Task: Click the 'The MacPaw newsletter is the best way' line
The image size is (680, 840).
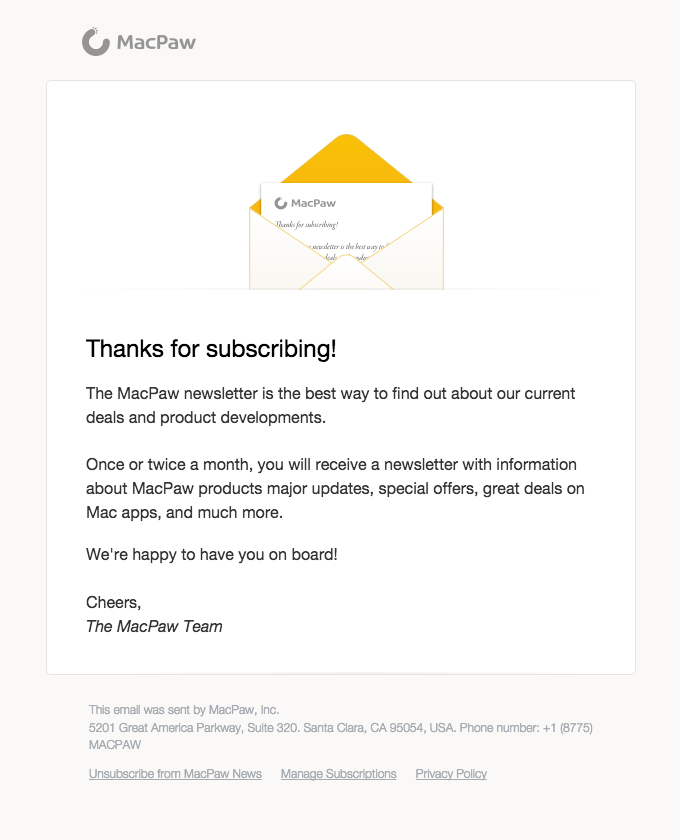Action: (330, 393)
